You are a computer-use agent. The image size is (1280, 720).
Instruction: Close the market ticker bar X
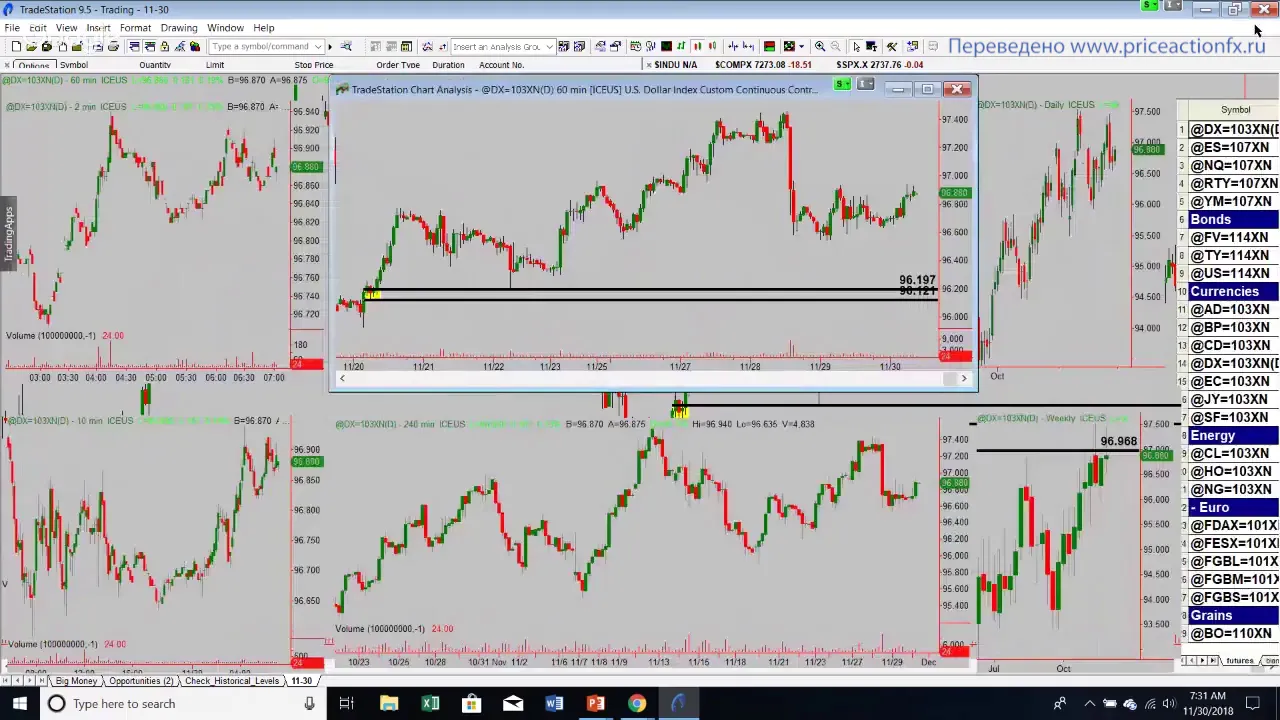pyautogui.click(x=649, y=65)
